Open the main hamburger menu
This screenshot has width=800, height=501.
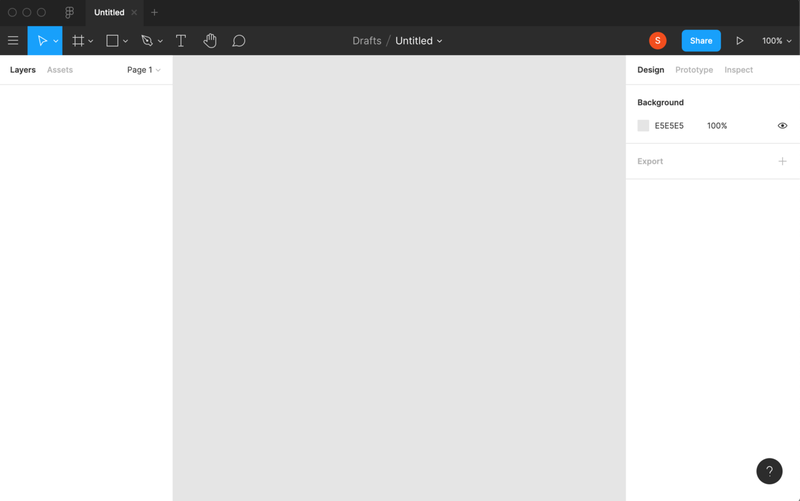[x=13, y=41]
